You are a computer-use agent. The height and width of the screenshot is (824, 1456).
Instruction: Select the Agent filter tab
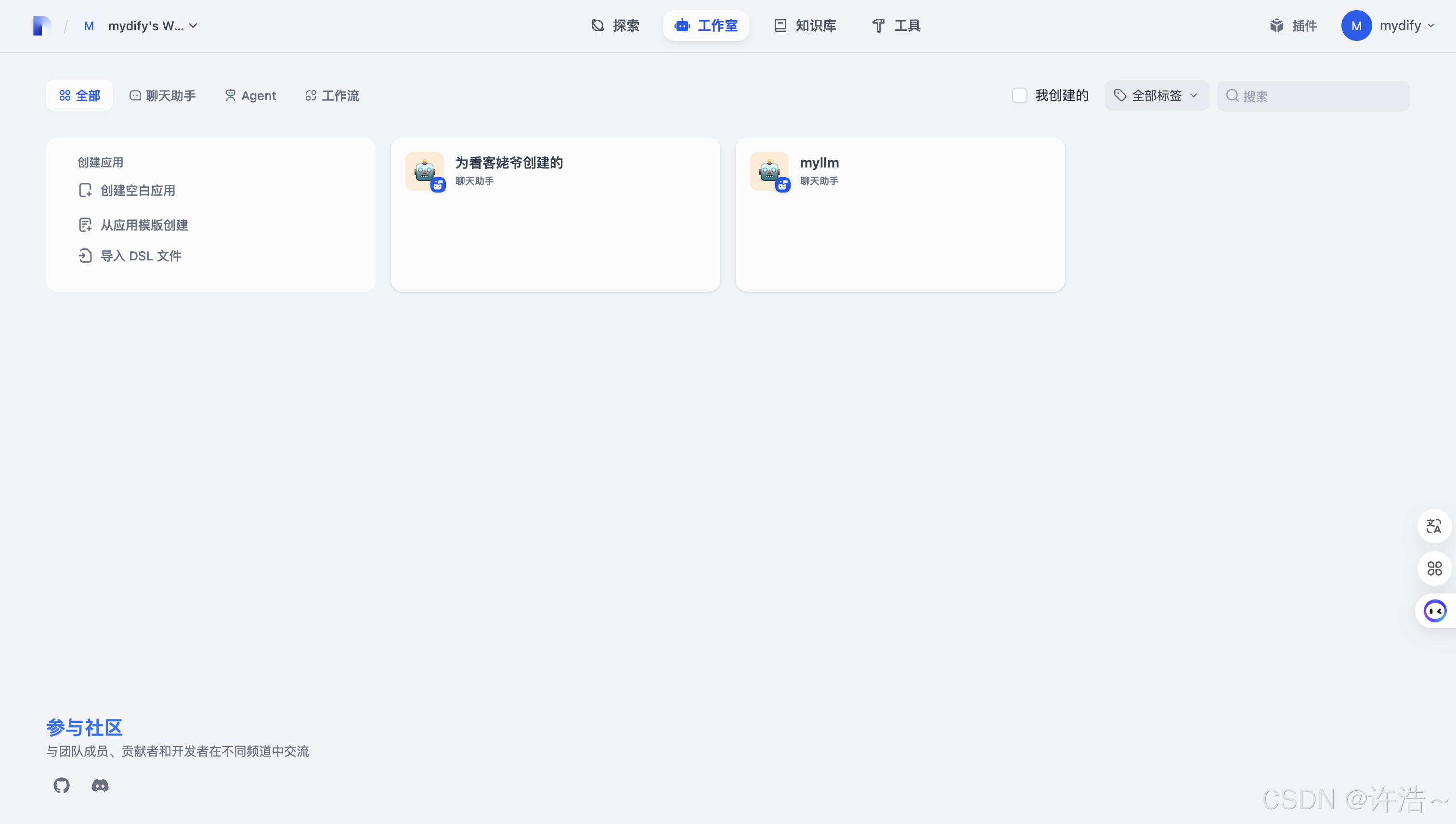click(250, 96)
